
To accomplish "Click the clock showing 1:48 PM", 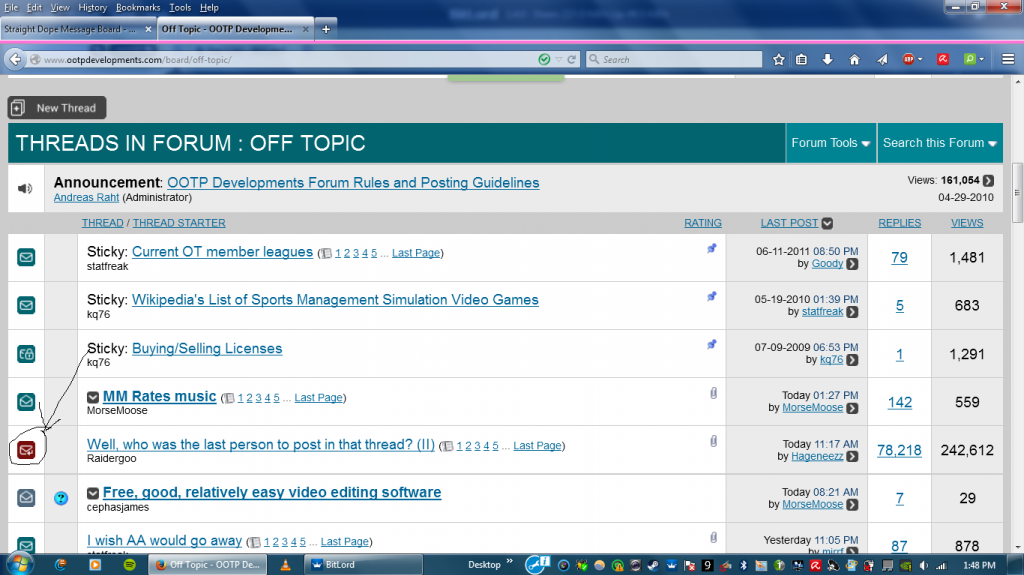I will (x=979, y=565).
